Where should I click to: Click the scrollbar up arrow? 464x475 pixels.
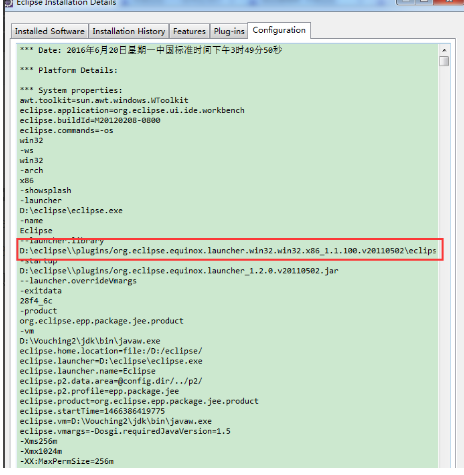point(444,50)
